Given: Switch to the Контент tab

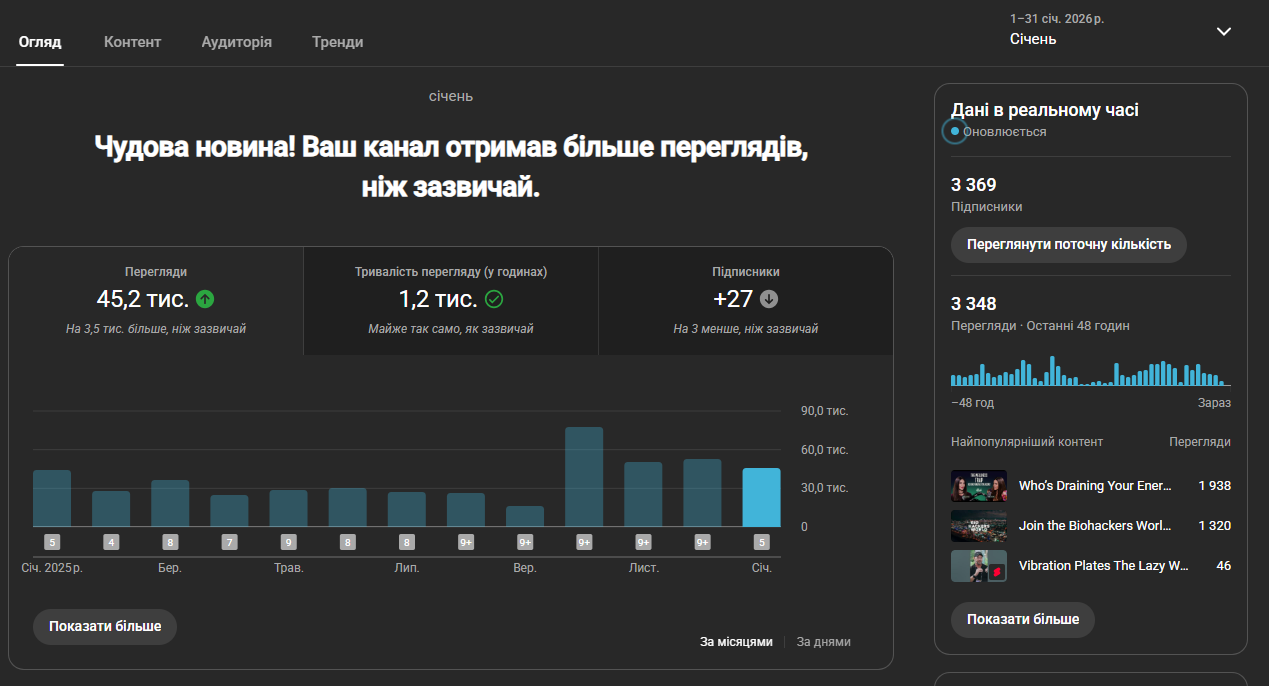Looking at the screenshot, I should tap(132, 42).
